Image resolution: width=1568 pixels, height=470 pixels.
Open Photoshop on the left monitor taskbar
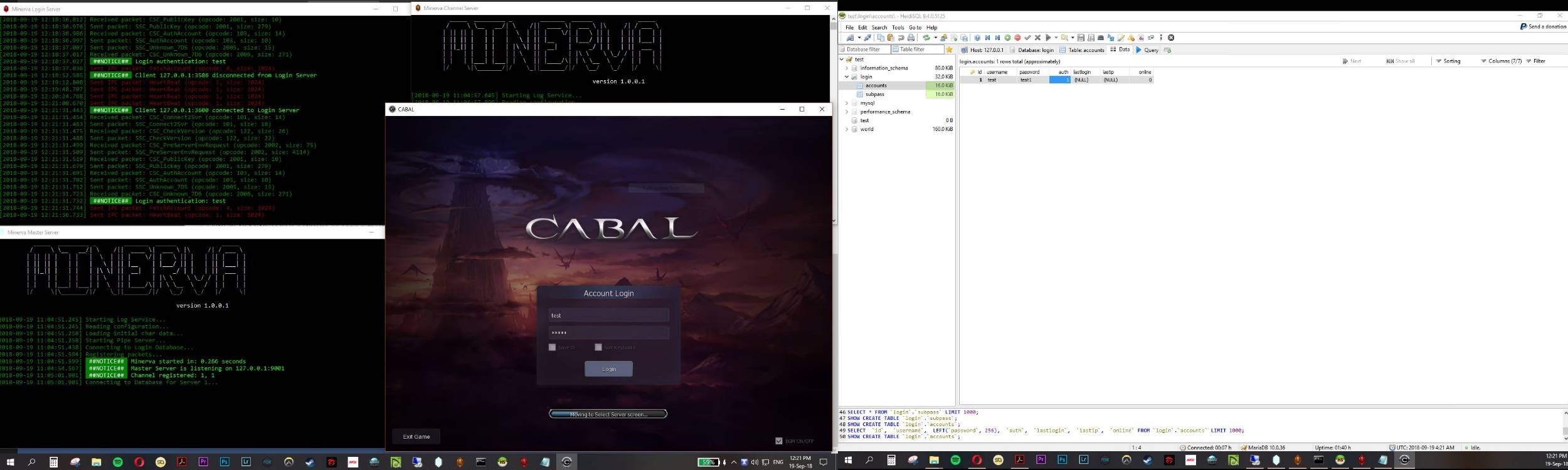point(225,462)
